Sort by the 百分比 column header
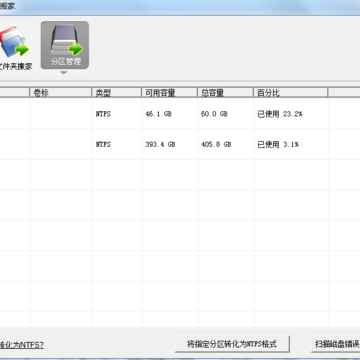Viewport: 360px width, 360px height. (x=291, y=93)
